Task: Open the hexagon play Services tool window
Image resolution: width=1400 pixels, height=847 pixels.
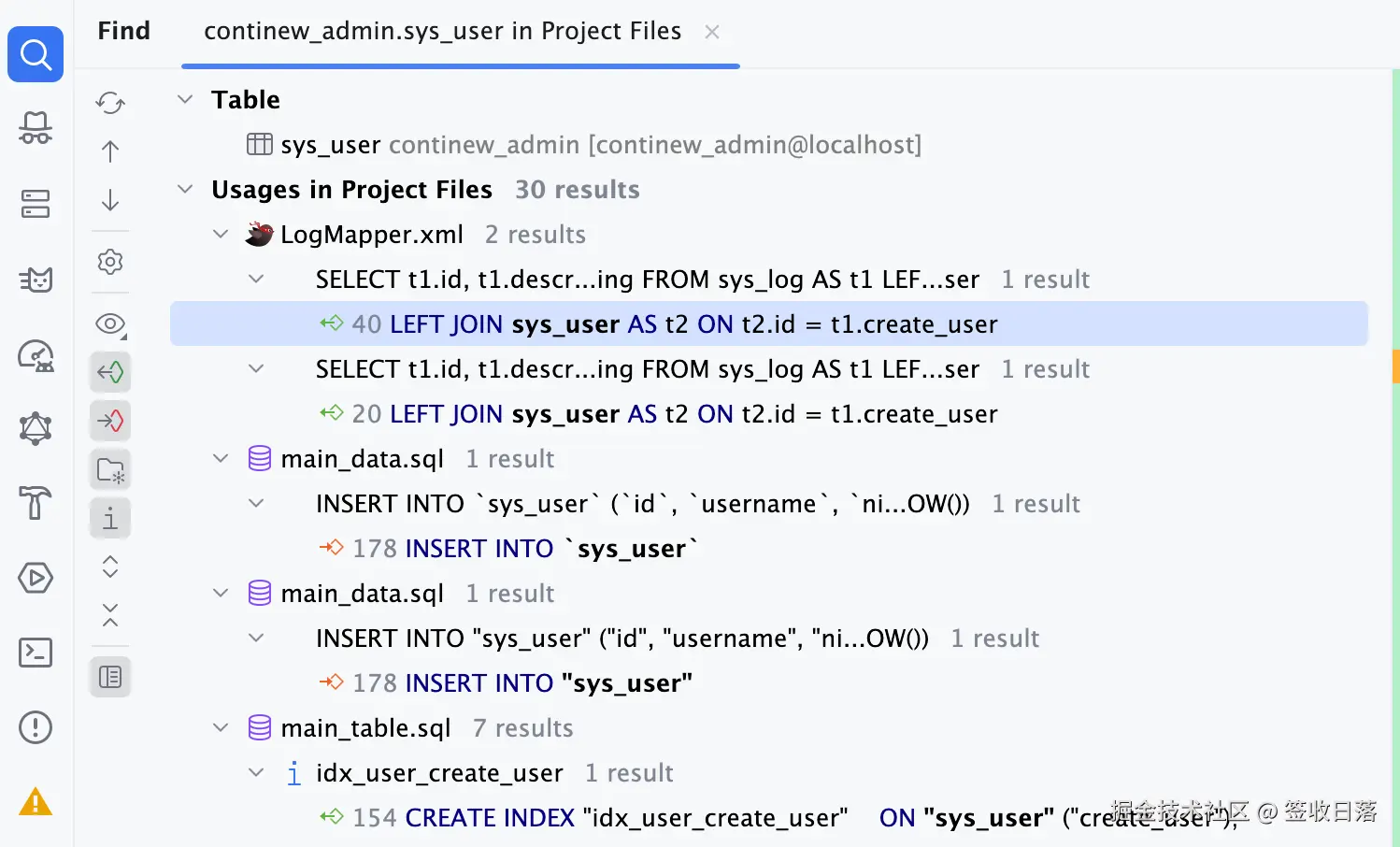Action: (36, 578)
